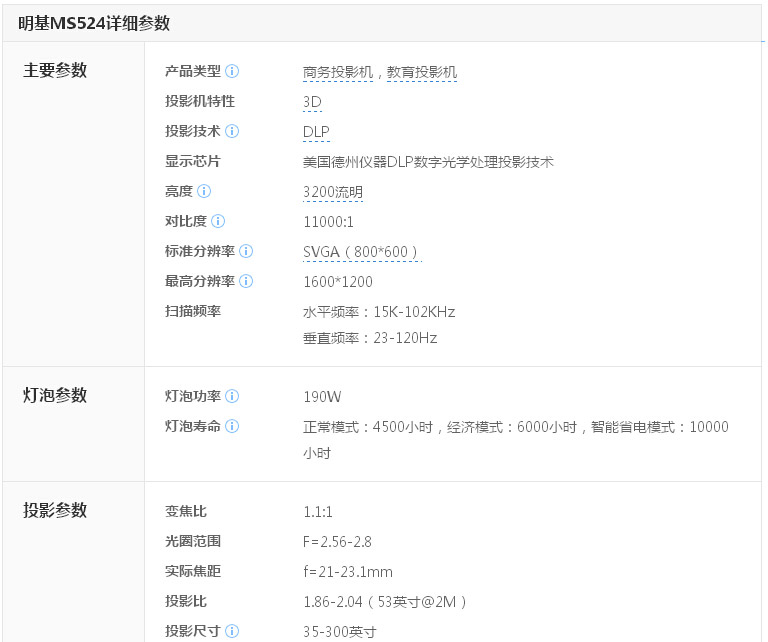Viewport: 768px width, 642px height.
Task: Click info icon next to 最高分辨率
Action: click(x=246, y=281)
